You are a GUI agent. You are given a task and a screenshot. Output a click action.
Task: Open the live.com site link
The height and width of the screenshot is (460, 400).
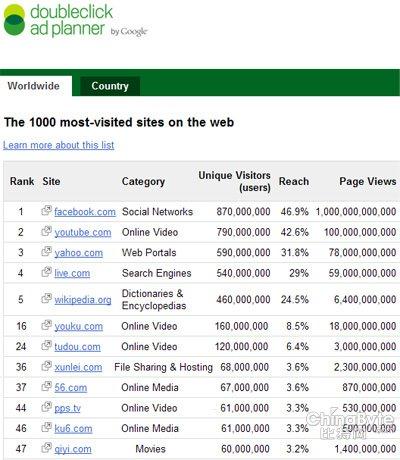pyautogui.click(x=72, y=273)
